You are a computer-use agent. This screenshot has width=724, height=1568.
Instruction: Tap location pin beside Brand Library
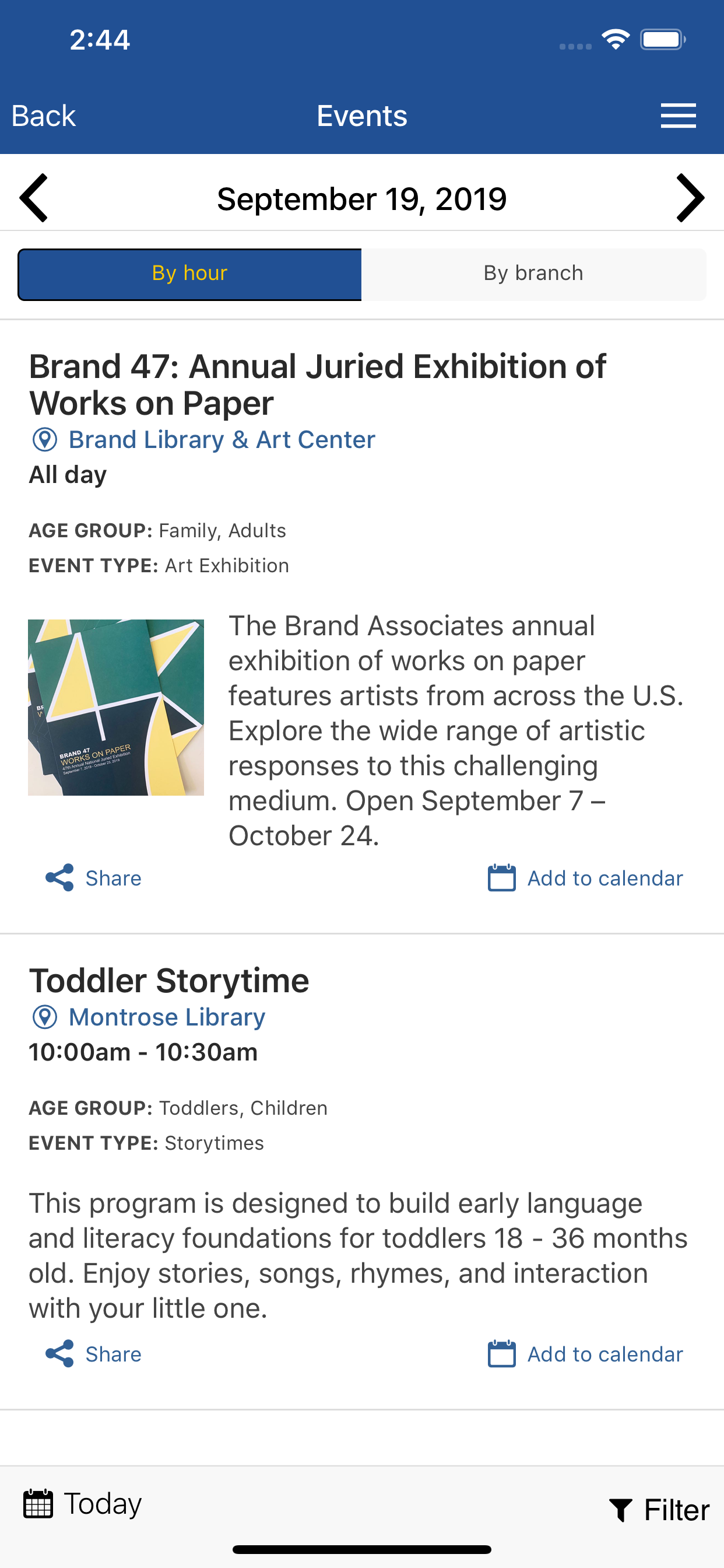point(44,439)
